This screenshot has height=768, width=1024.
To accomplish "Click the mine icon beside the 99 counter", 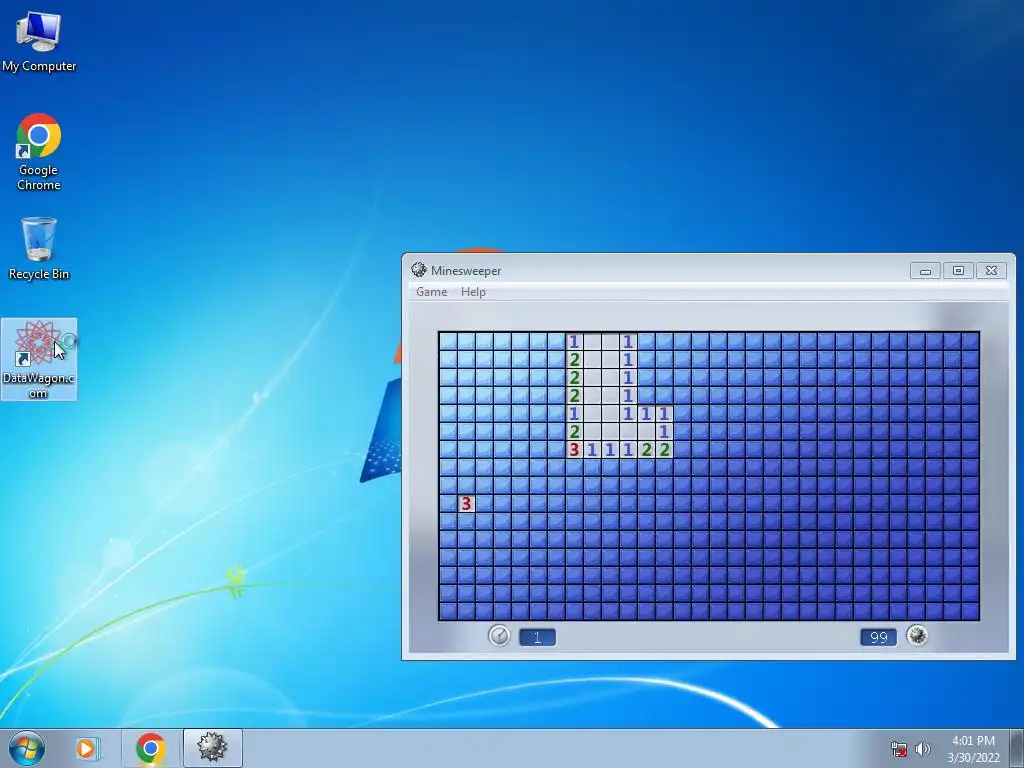I will 917,635.
